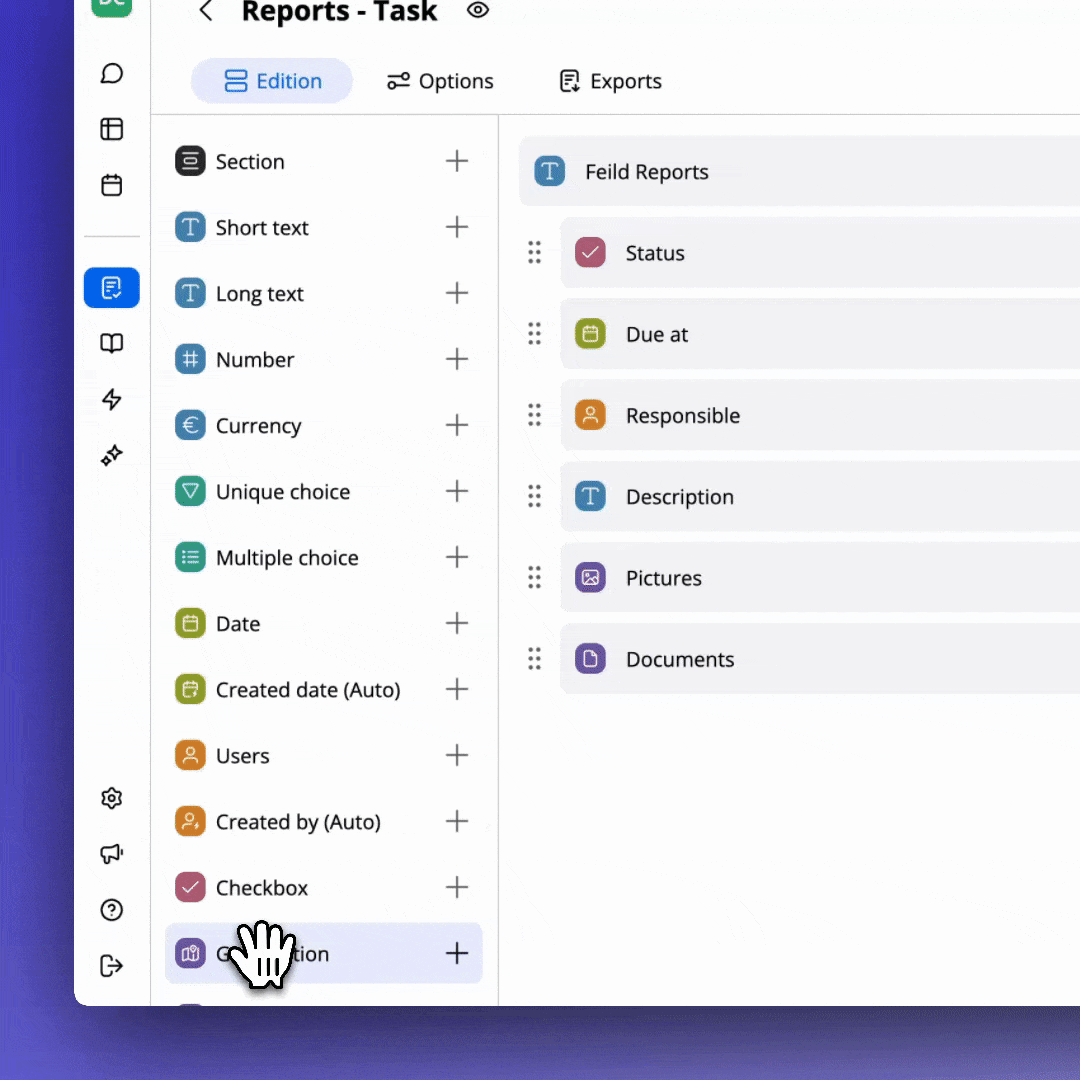Click the automations lightning bolt icon

pyautogui.click(x=111, y=399)
